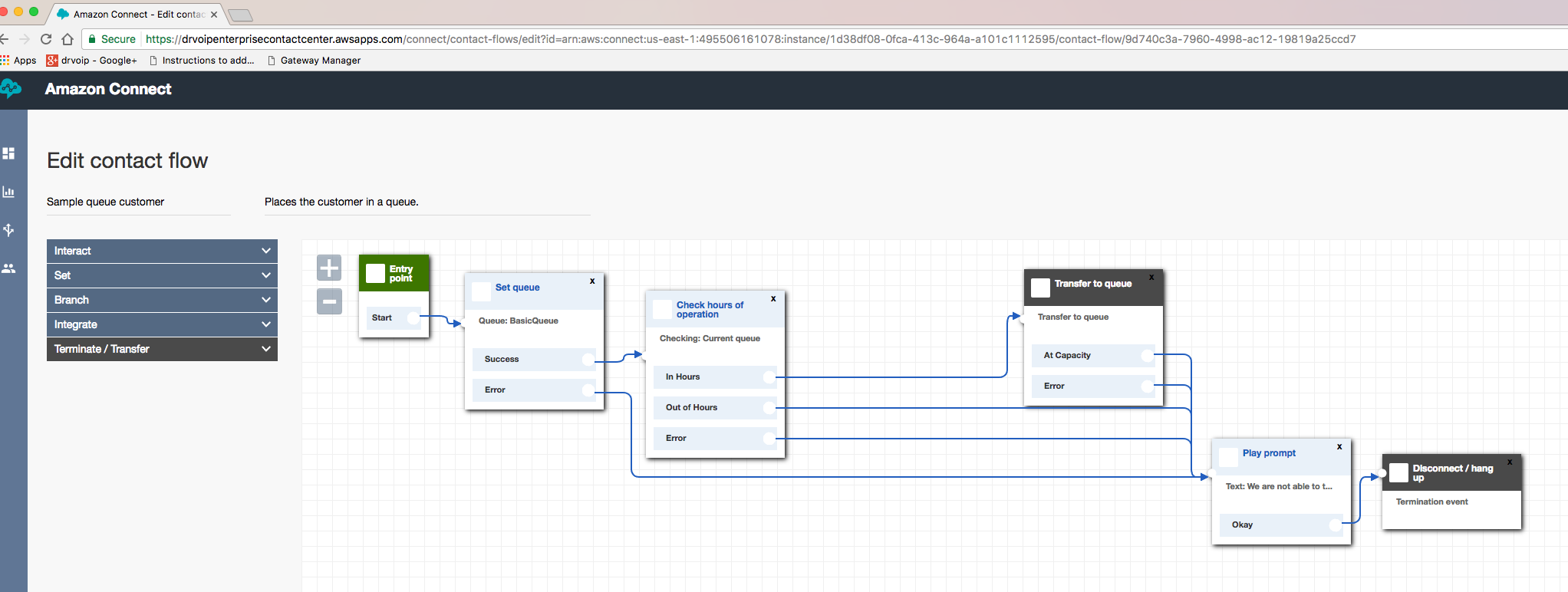Expand the Interact block category
The image size is (1568, 592).
click(x=162, y=251)
